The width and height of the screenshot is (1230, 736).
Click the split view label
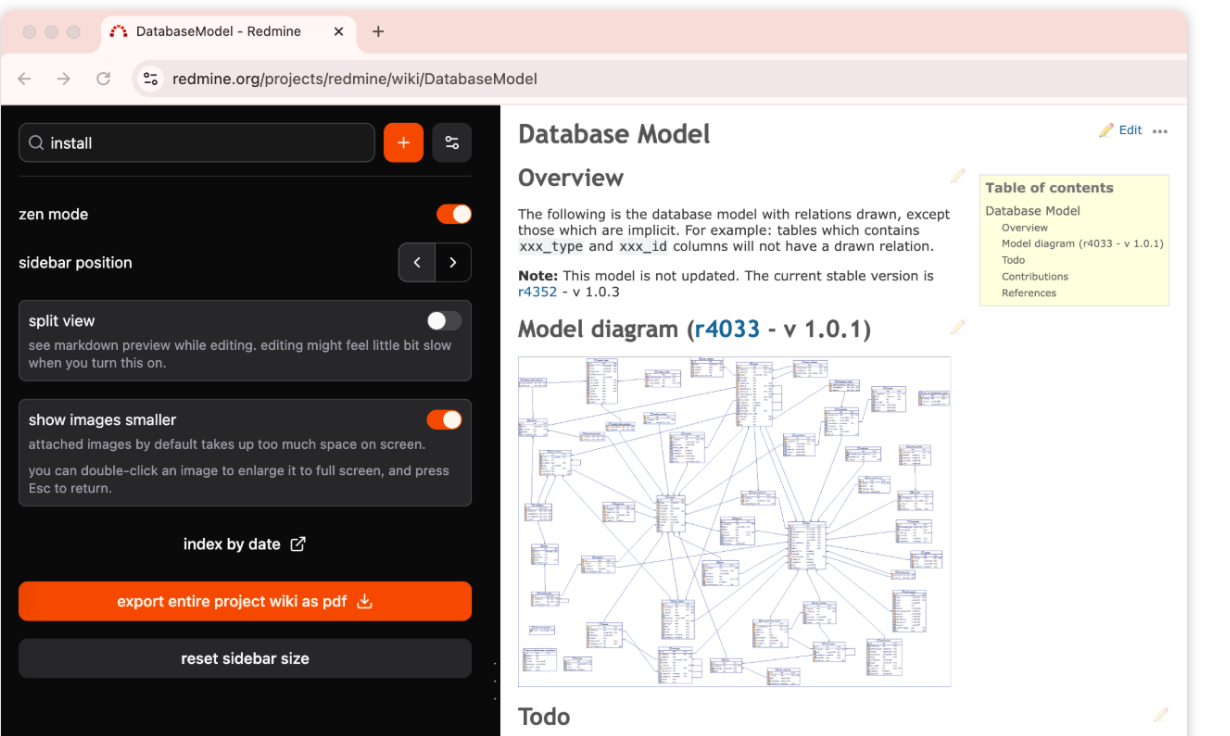[62, 321]
